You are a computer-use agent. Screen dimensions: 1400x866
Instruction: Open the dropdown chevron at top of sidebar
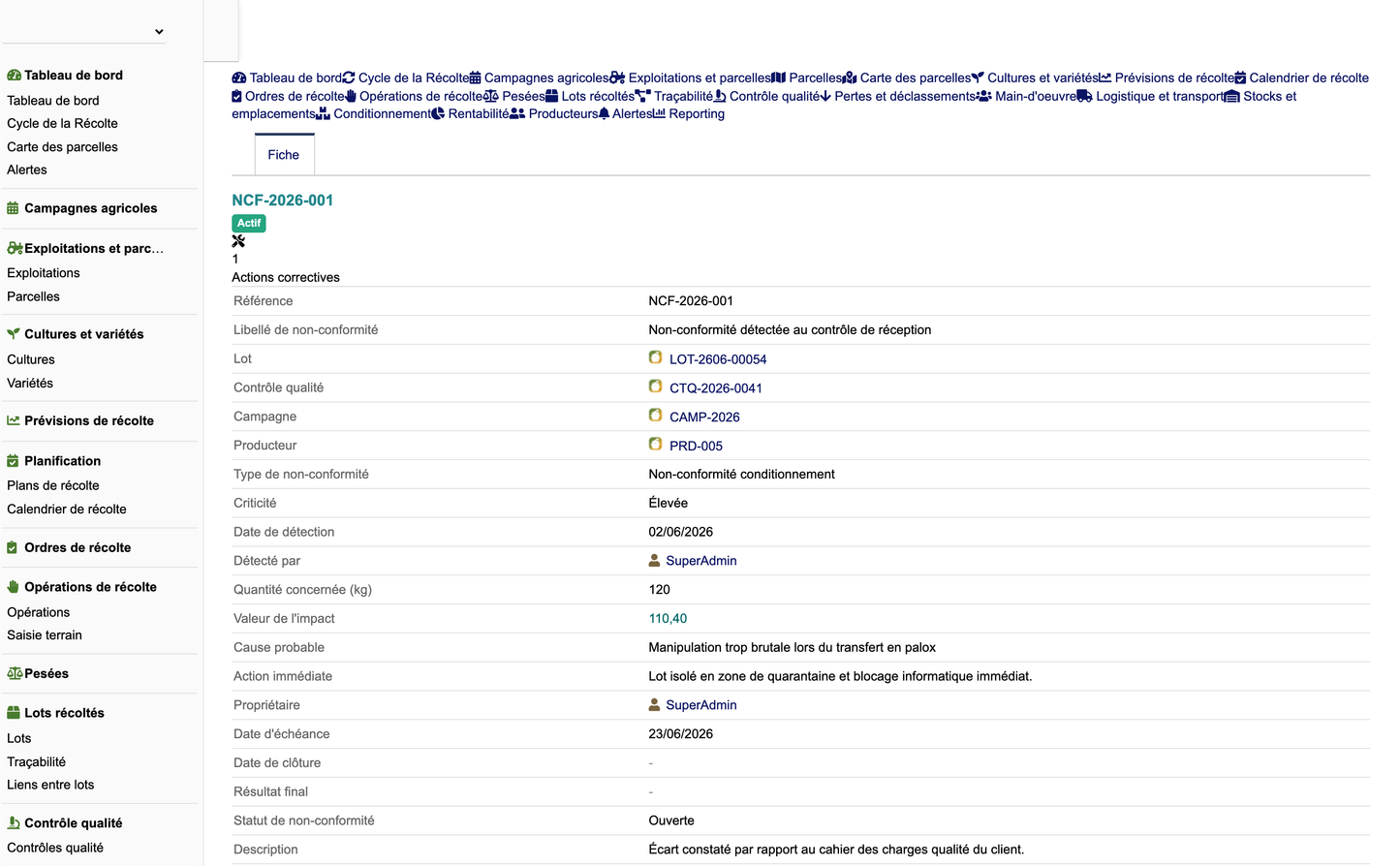tap(159, 32)
